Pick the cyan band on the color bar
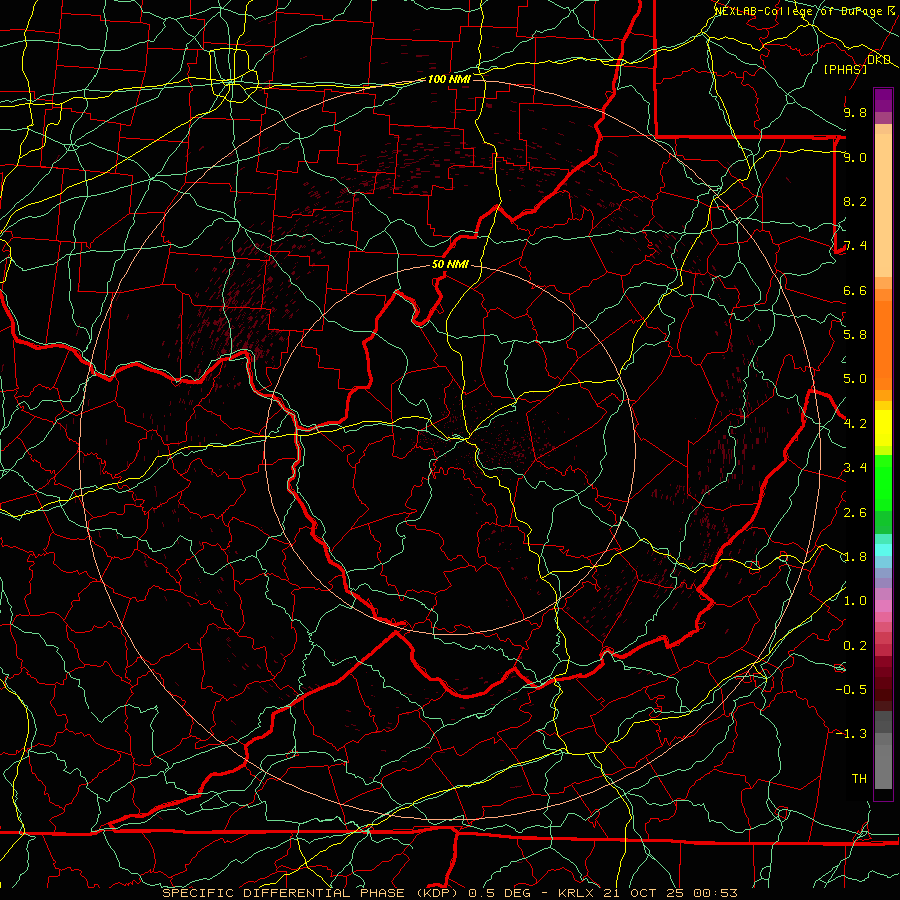The height and width of the screenshot is (900, 900). (x=883, y=550)
